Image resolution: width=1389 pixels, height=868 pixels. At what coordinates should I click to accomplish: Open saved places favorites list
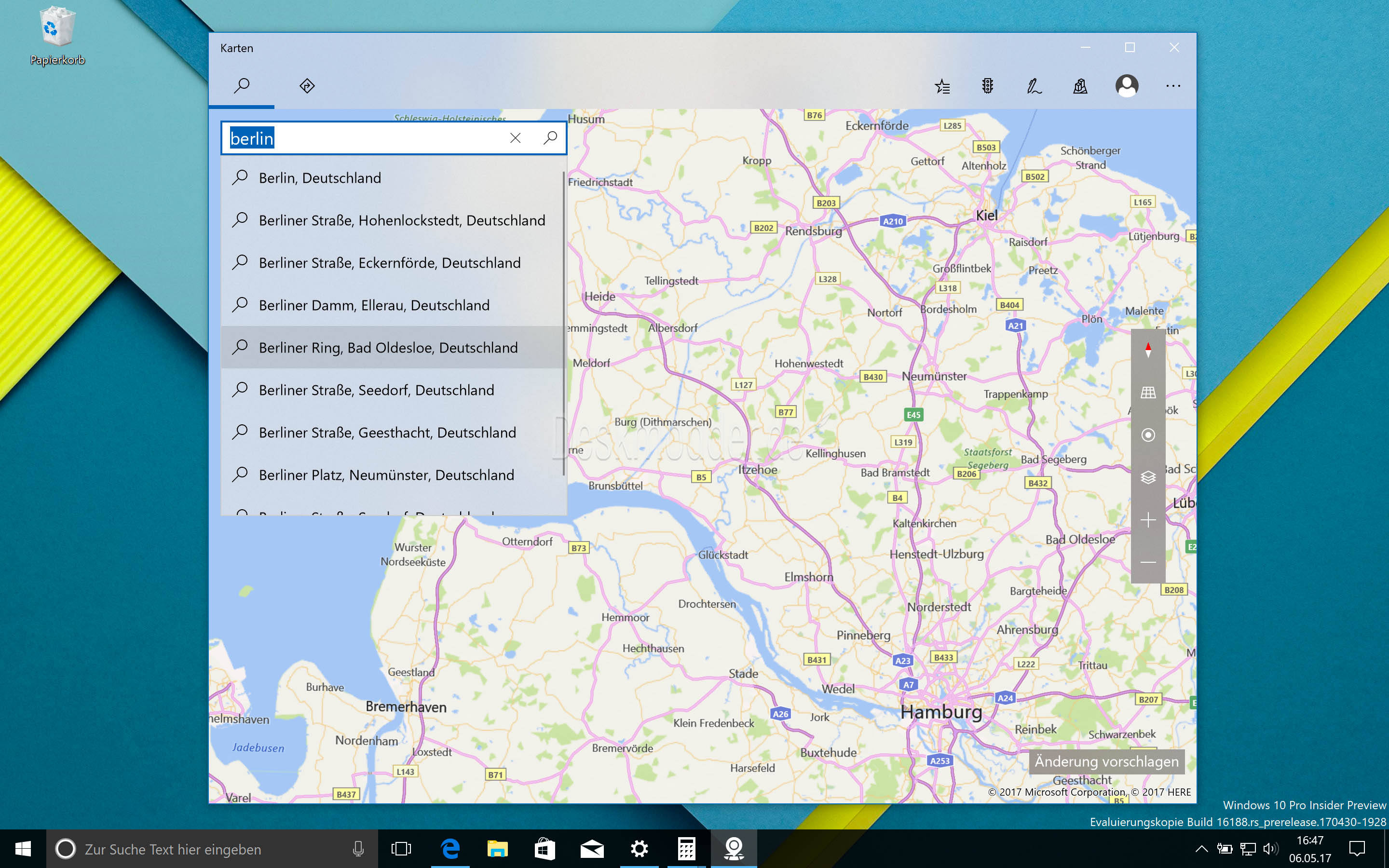tap(942, 86)
